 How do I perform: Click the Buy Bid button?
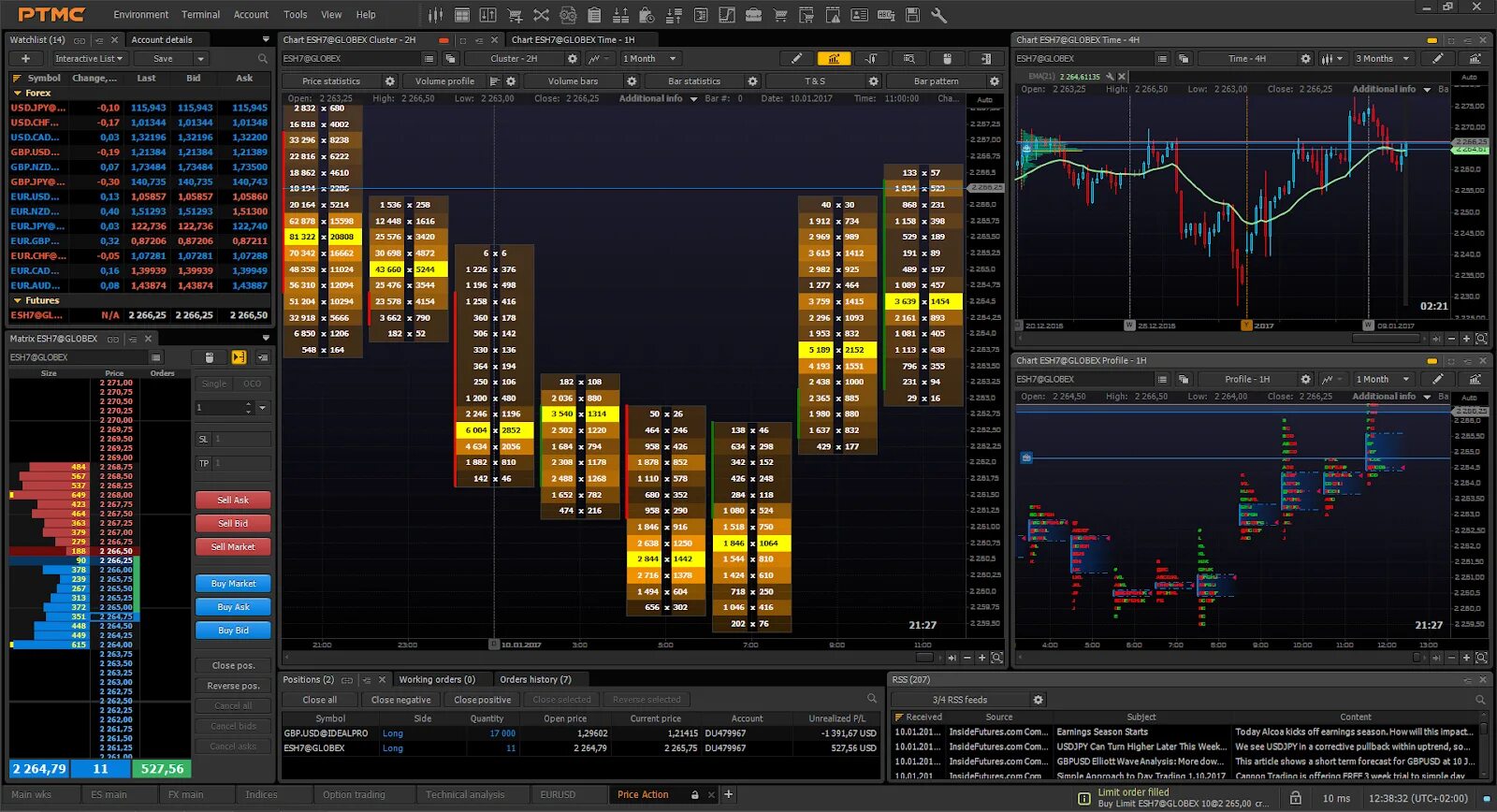tap(233, 631)
